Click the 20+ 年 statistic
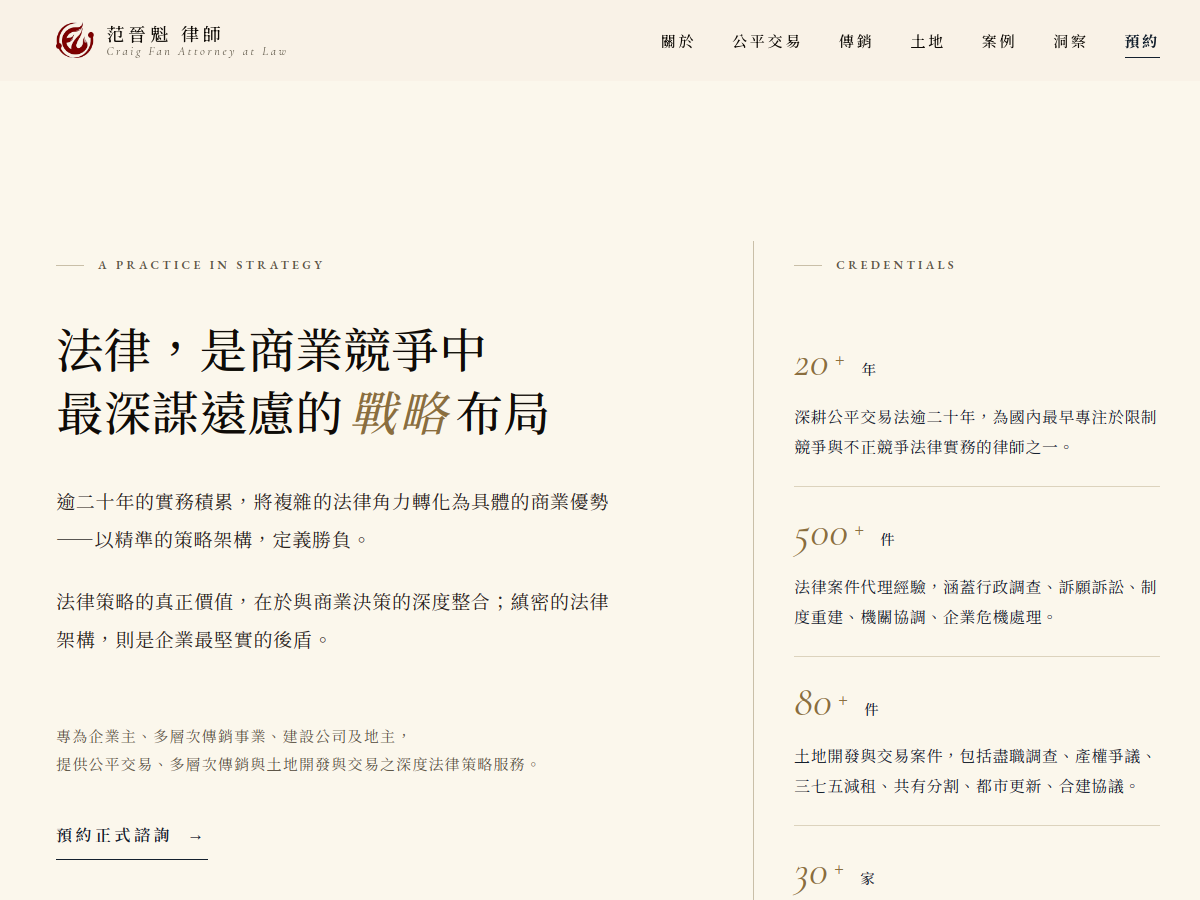The height and width of the screenshot is (900, 1200). click(x=835, y=367)
